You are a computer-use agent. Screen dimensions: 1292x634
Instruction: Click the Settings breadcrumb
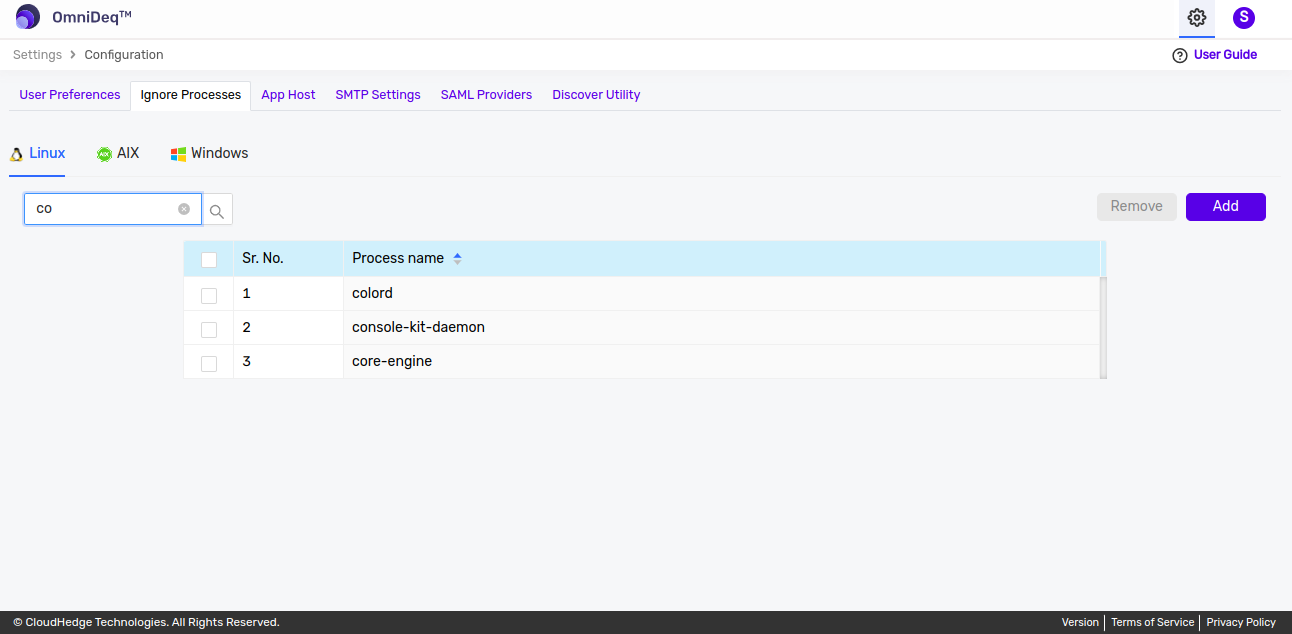pyautogui.click(x=37, y=55)
